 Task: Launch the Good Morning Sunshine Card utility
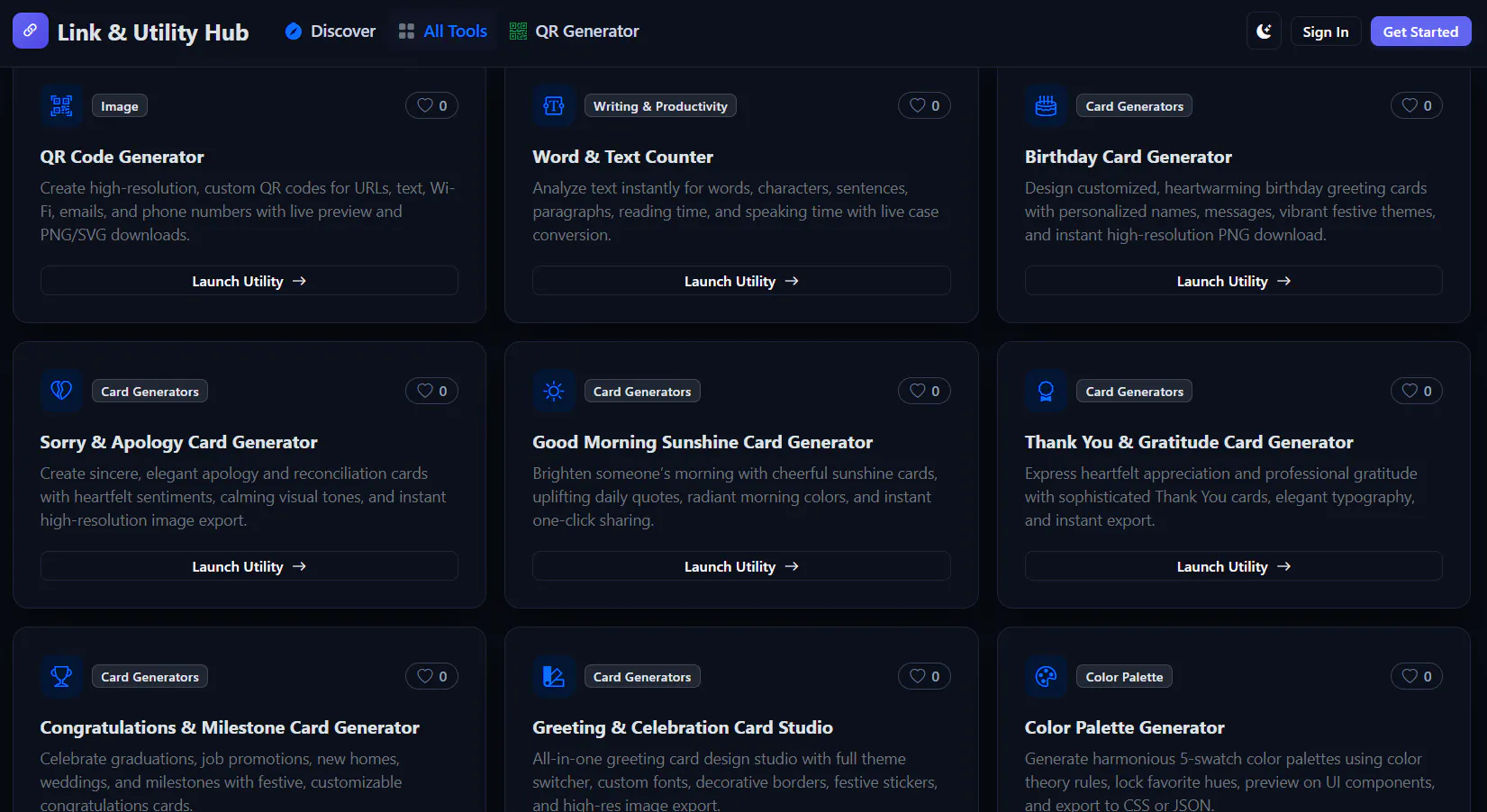pos(741,566)
